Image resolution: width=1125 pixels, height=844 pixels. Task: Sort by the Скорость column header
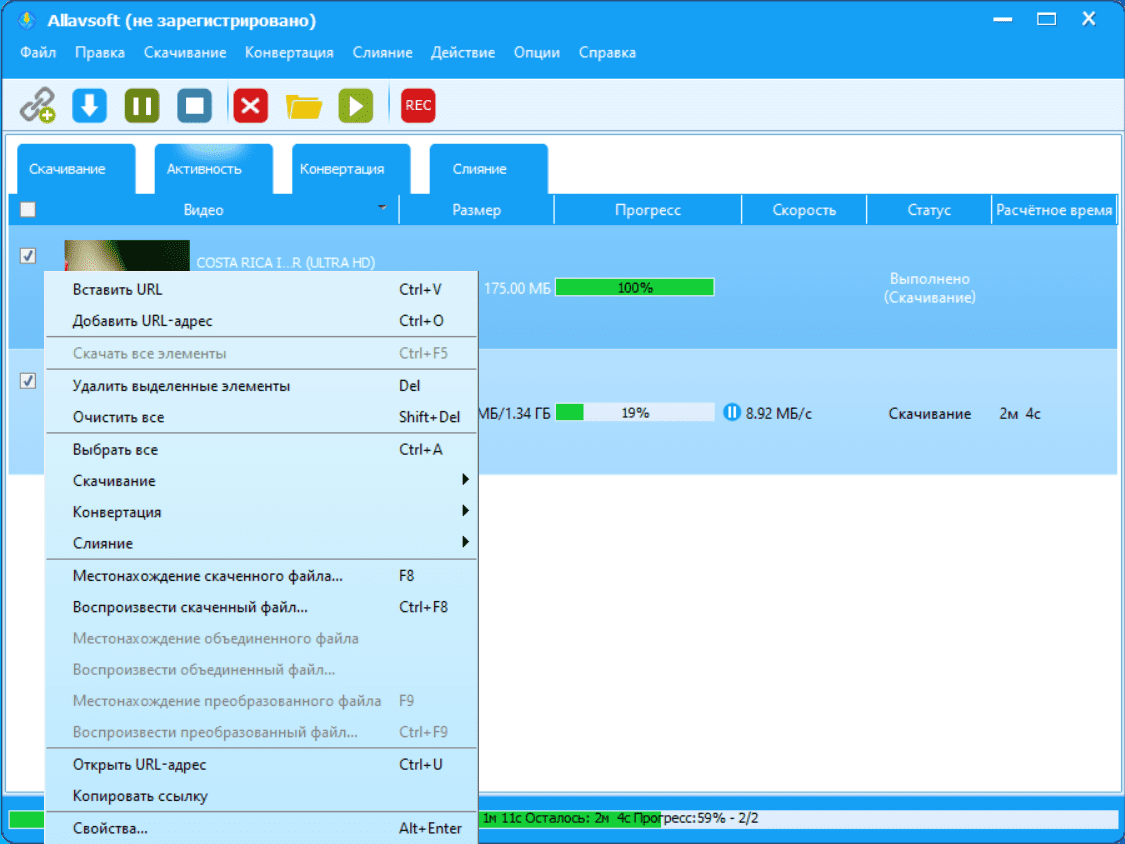pos(804,210)
